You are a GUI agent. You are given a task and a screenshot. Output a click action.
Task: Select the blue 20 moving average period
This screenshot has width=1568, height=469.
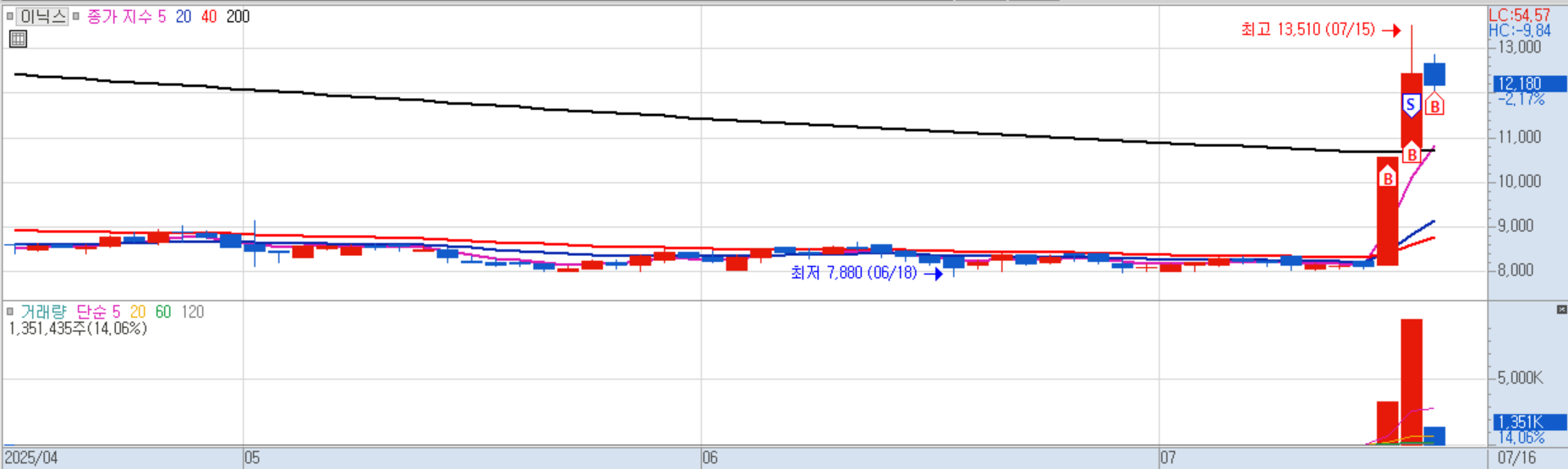184,16
